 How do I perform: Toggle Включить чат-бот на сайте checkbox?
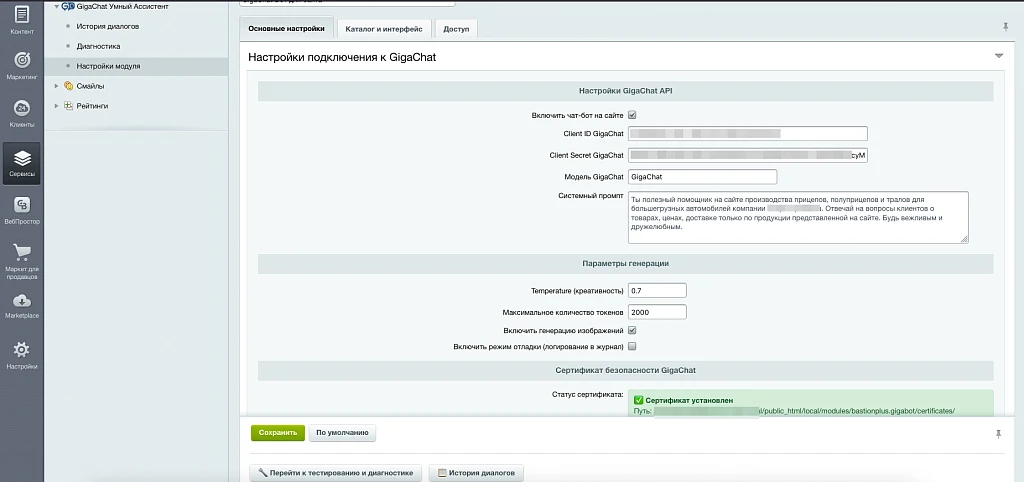point(632,115)
